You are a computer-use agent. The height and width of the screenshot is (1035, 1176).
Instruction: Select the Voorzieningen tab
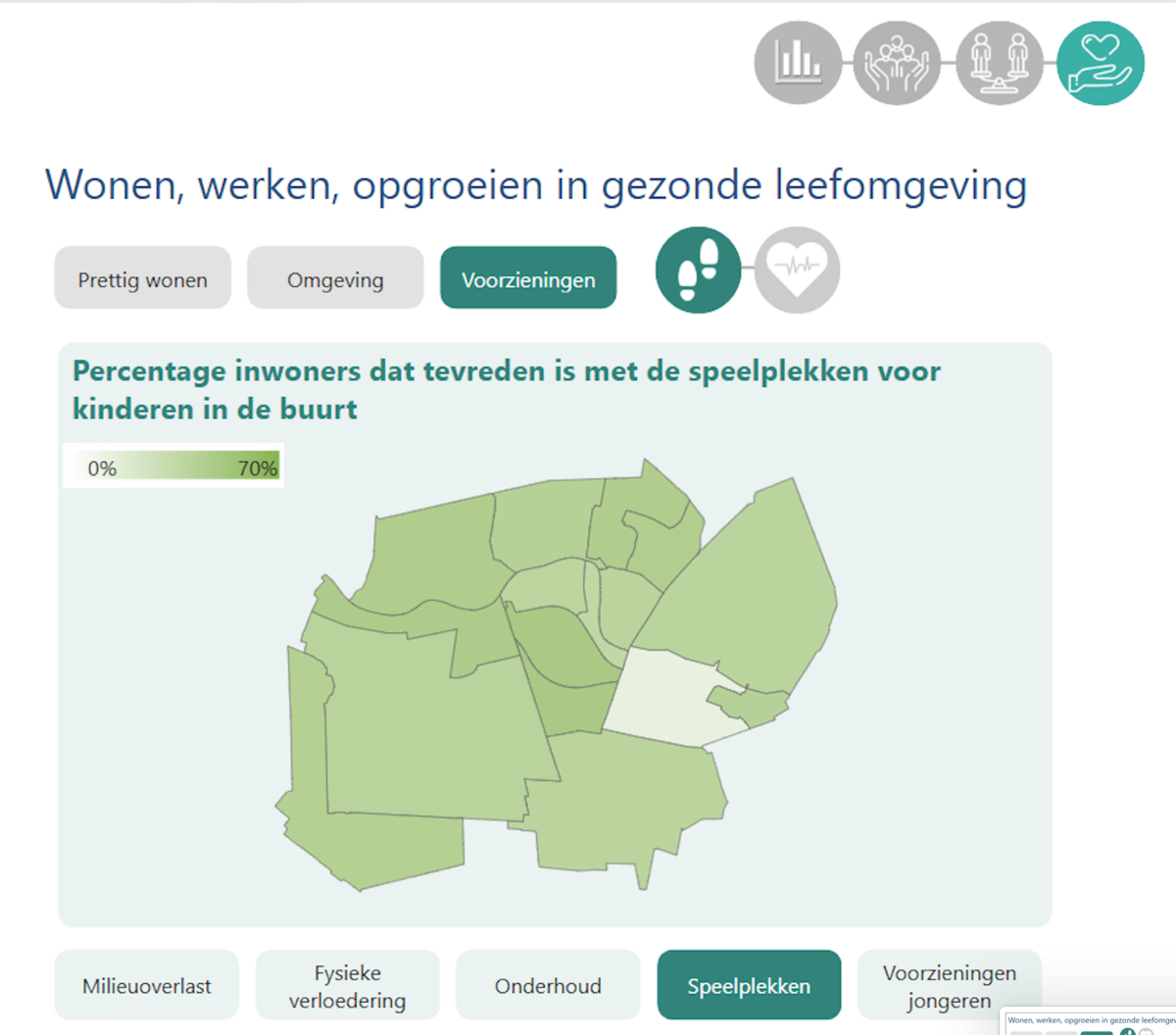coord(528,279)
